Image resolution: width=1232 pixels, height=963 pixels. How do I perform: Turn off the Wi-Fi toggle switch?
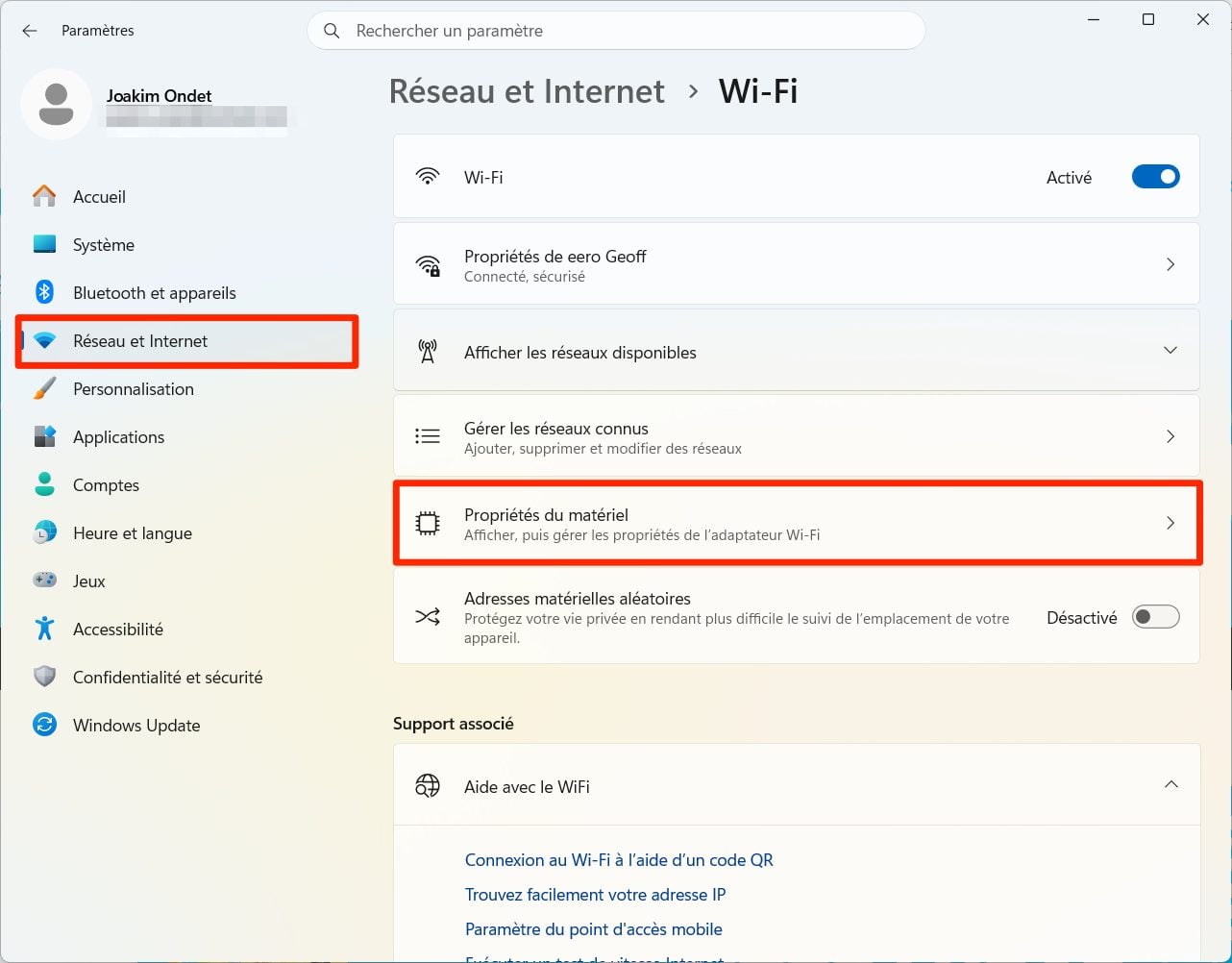1155,177
